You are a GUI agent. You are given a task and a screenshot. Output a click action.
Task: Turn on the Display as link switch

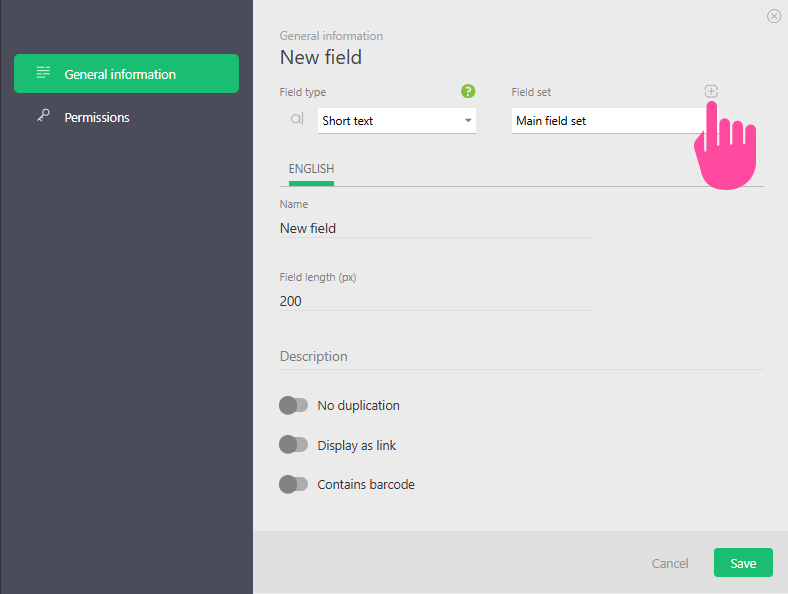(293, 445)
